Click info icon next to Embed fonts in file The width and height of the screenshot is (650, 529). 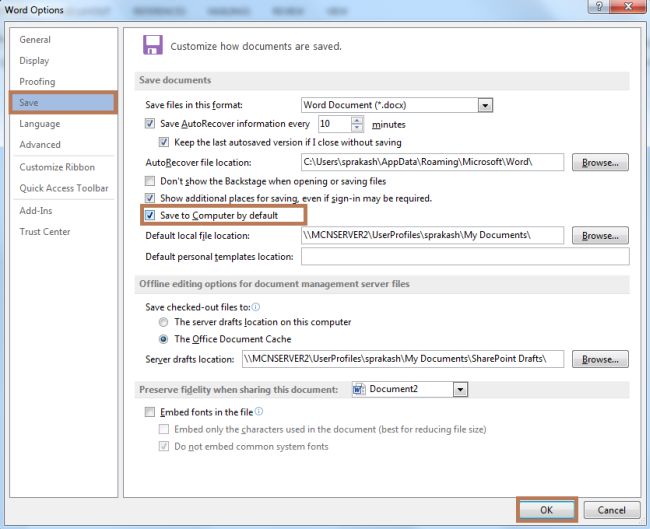[259, 411]
